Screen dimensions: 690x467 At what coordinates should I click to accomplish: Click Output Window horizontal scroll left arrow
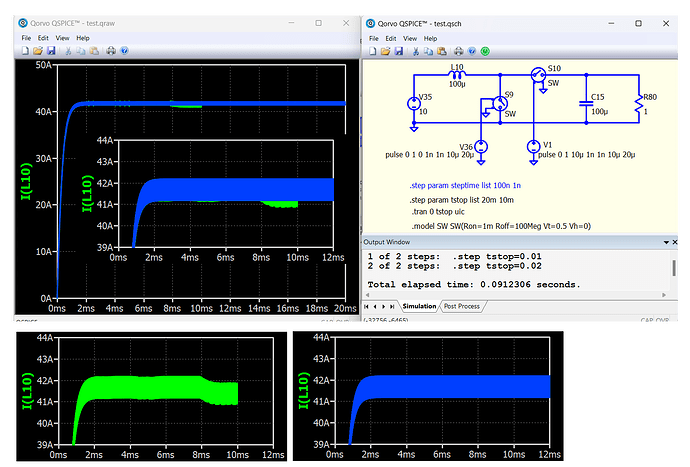tap(367, 295)
